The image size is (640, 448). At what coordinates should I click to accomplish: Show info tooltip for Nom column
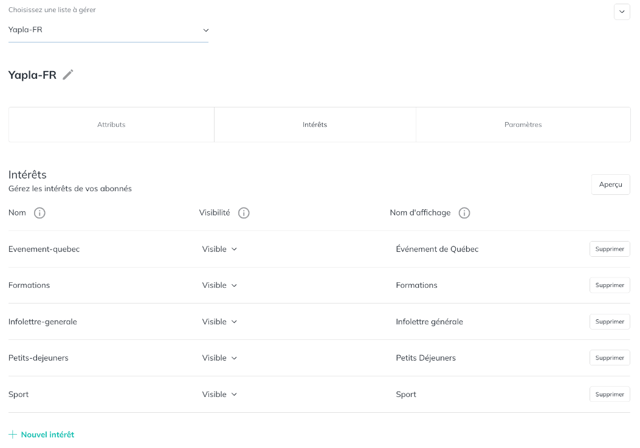(x=40, y=213)
